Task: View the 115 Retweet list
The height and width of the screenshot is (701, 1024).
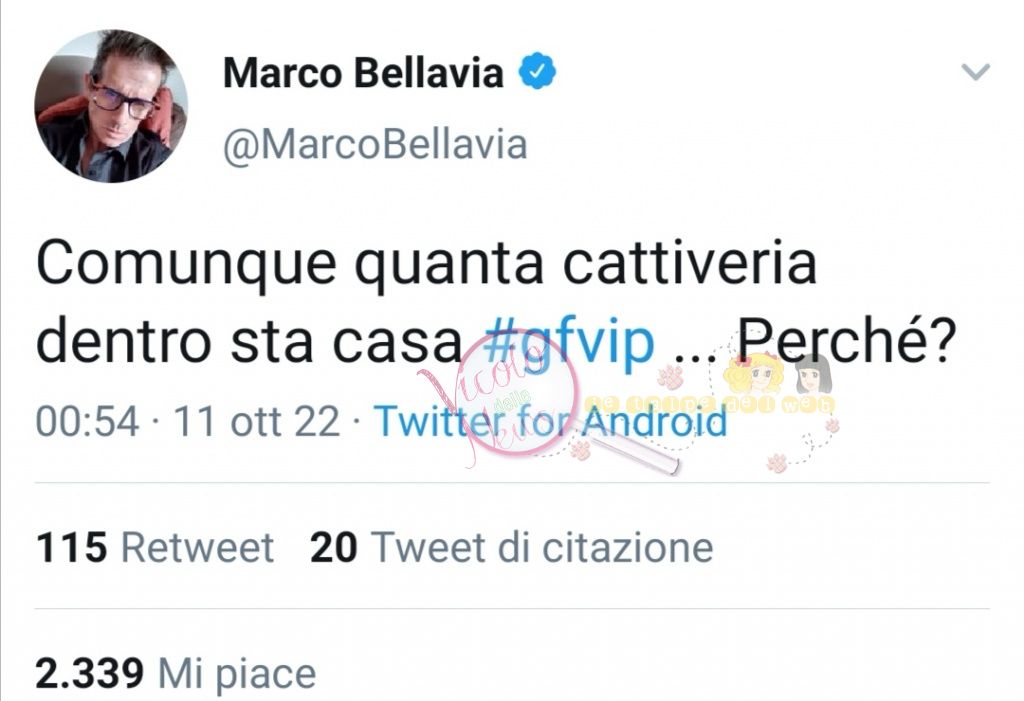Action: click(155, 547)
